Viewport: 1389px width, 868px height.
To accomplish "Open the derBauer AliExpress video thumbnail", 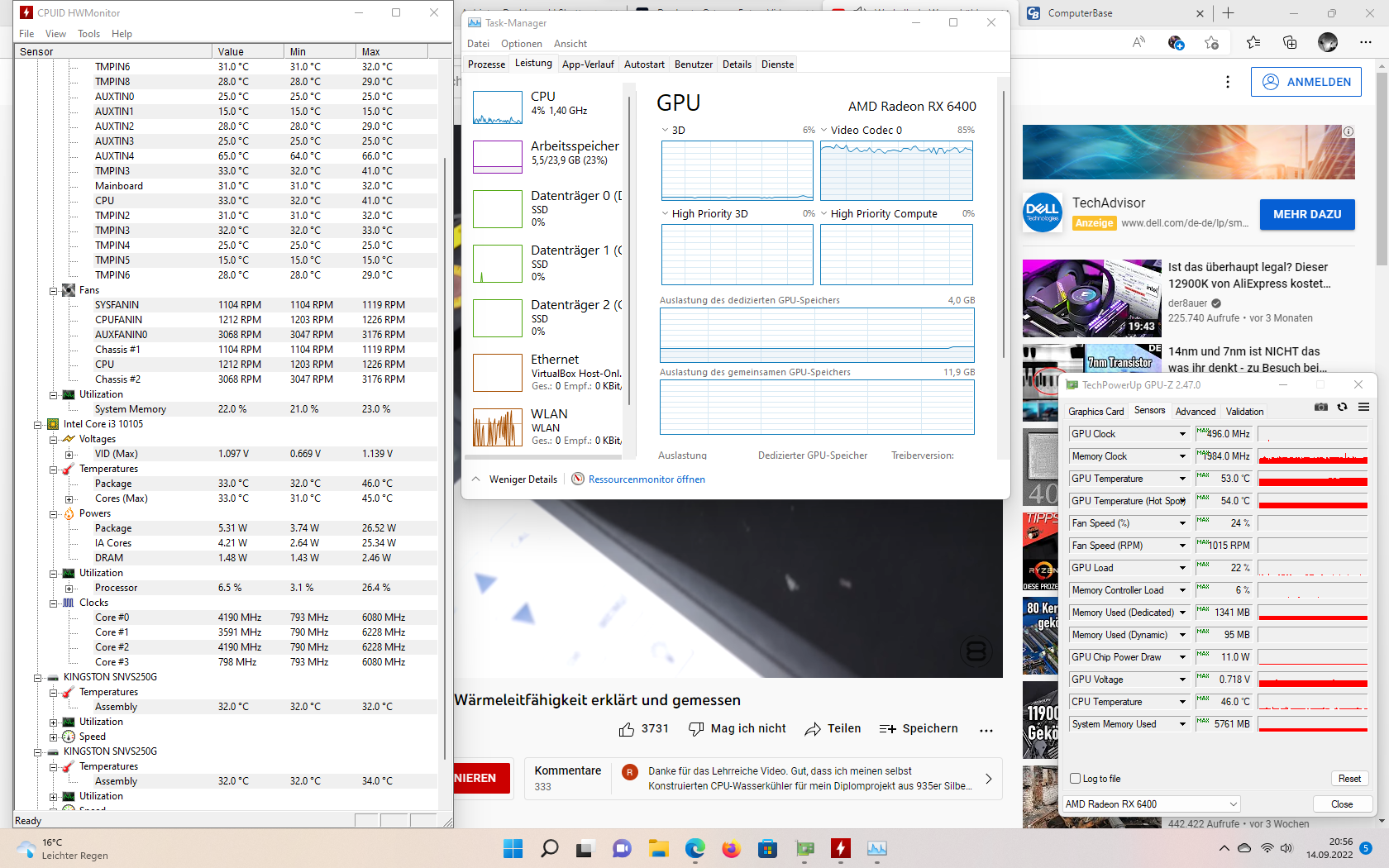I will pyautogui.click(x=1092, y=298).
